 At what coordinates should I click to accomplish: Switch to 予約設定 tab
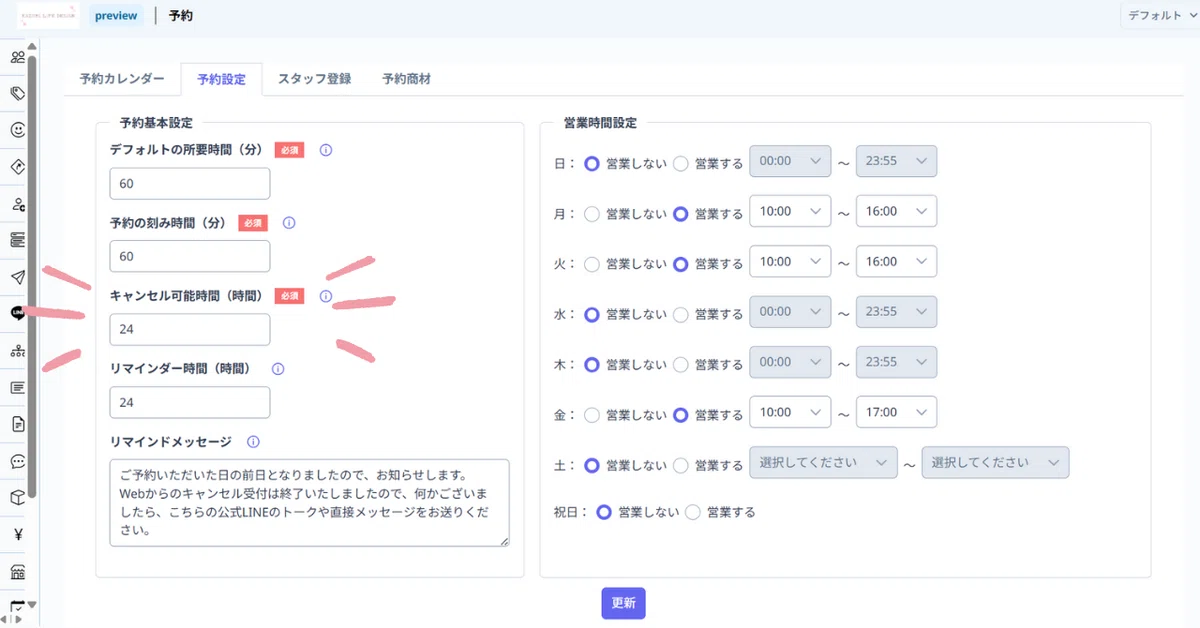[x=221, y=79]
